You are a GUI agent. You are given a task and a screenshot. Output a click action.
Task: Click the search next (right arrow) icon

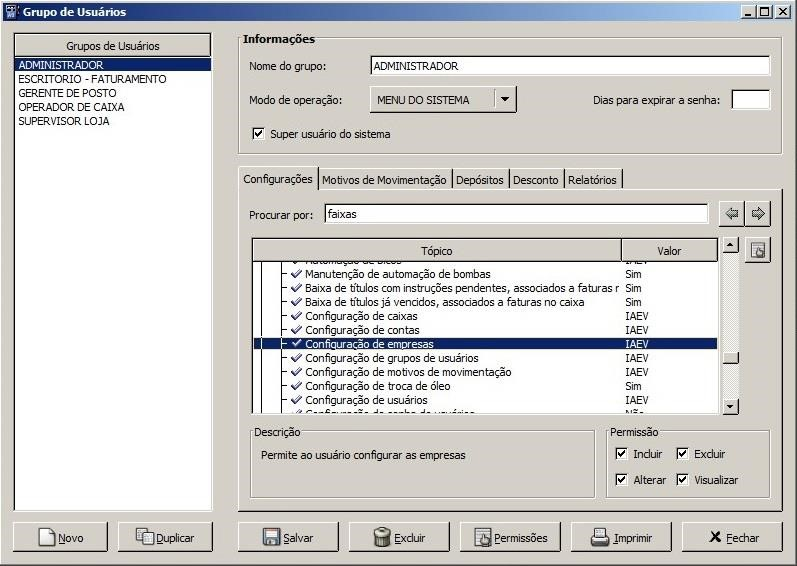(x=758, y=213)
